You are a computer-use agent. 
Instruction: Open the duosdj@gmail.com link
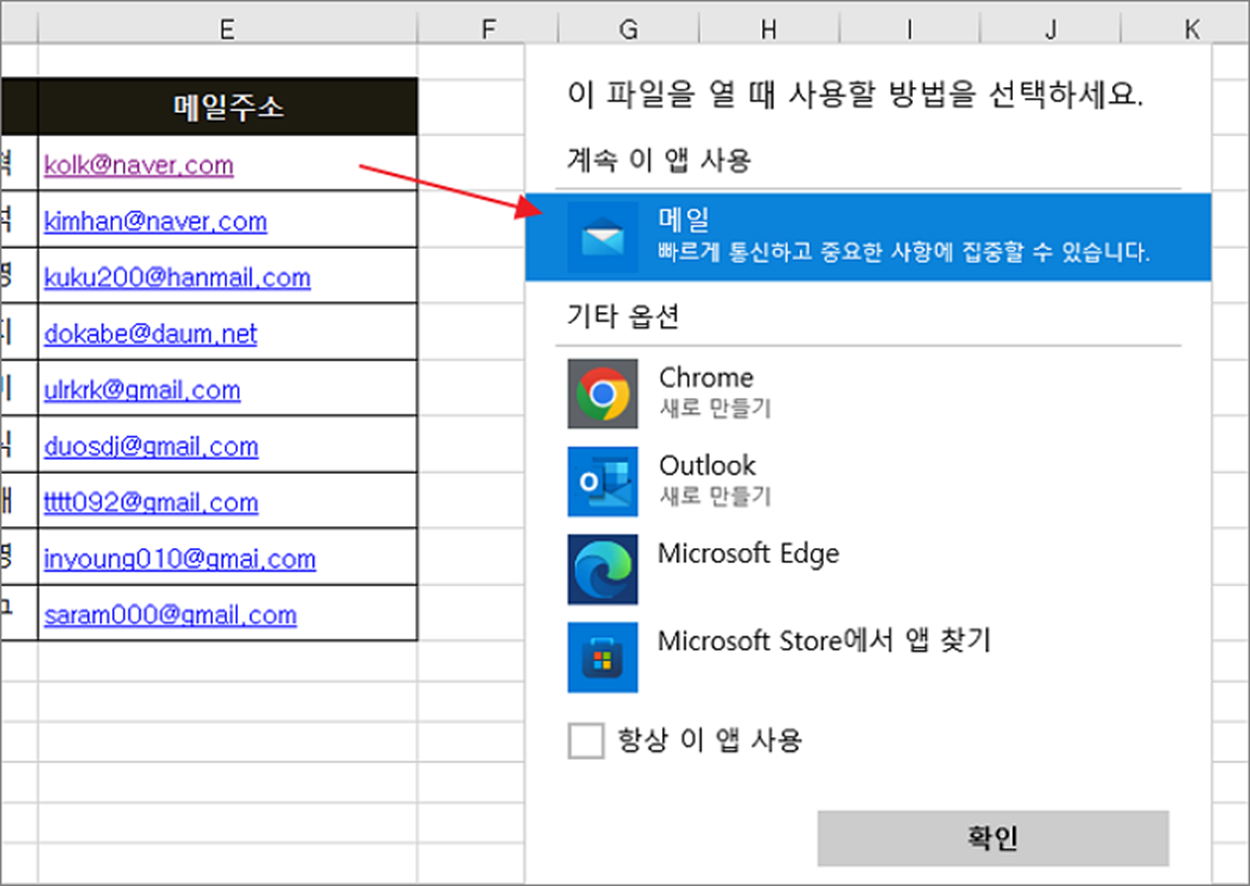[151, 446]
